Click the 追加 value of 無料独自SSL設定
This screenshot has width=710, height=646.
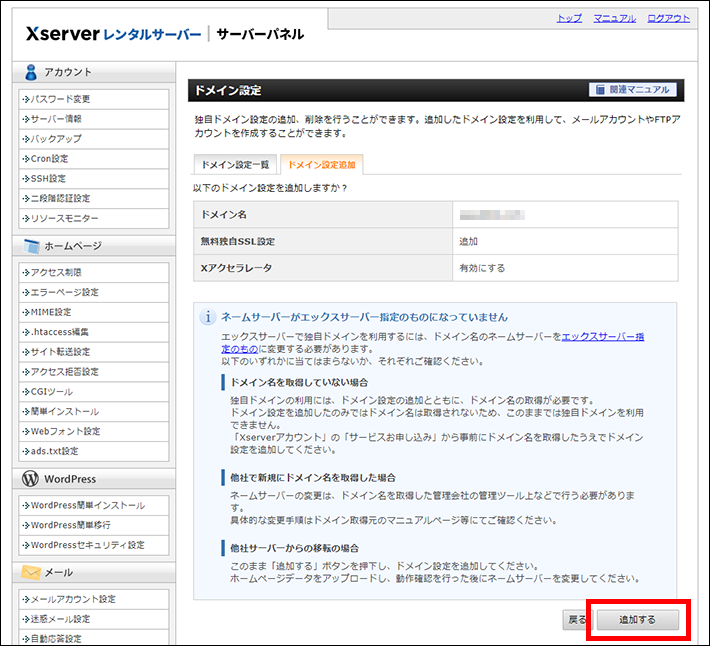pos(468,242)
